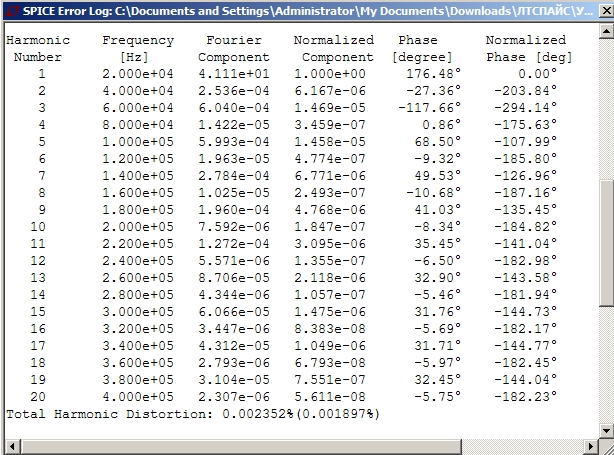This screenshot has height=455, width=614.
Task: Click normalized component 6.167e-06
Action: click(330, 91)
